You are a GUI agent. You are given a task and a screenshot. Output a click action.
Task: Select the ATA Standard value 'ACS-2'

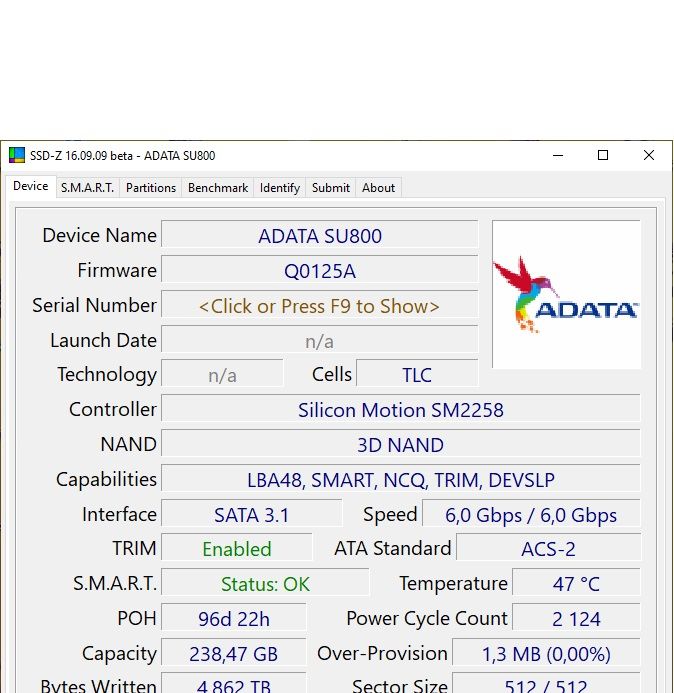pos(548,548)
